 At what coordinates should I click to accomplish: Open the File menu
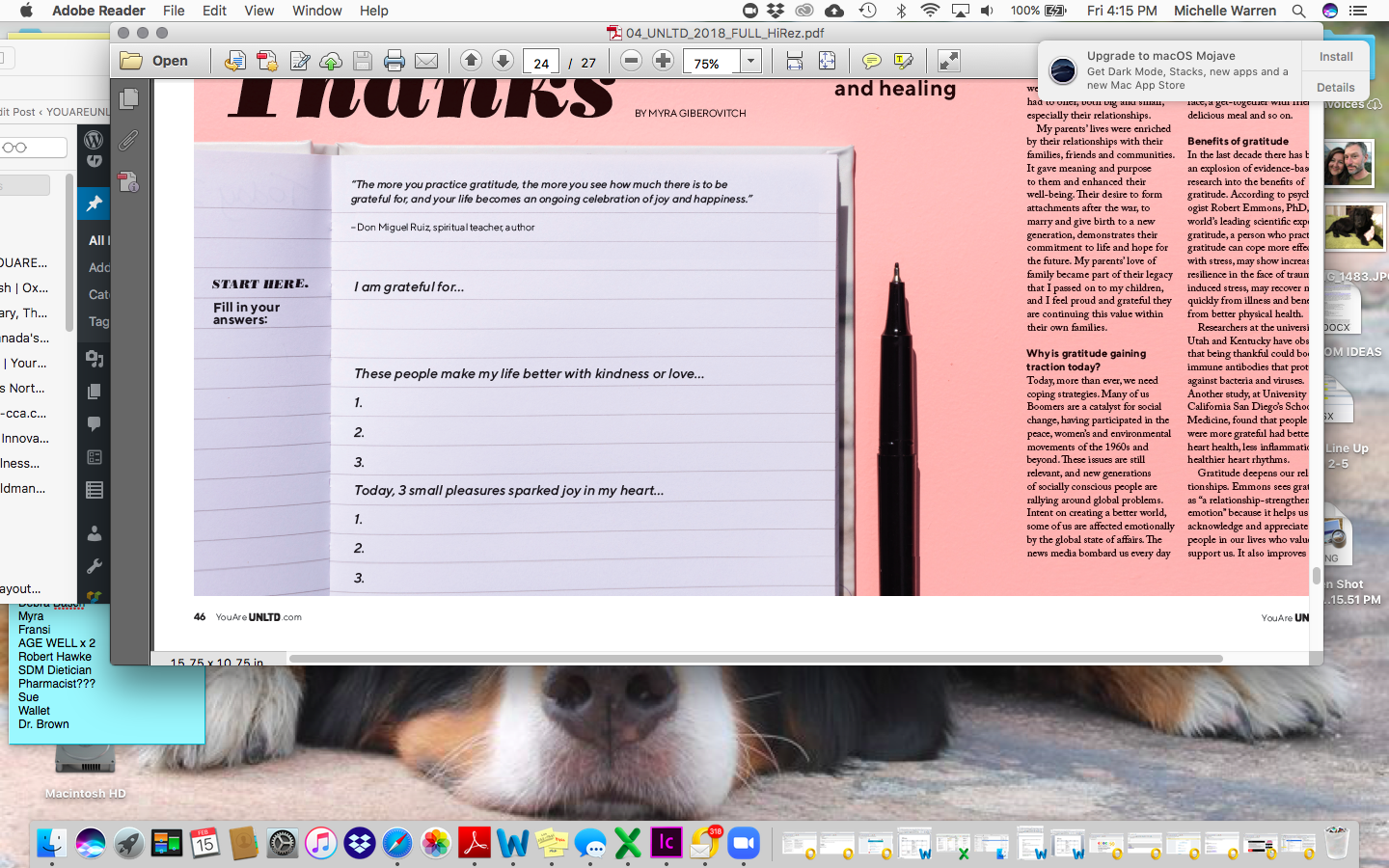(174, 11)
